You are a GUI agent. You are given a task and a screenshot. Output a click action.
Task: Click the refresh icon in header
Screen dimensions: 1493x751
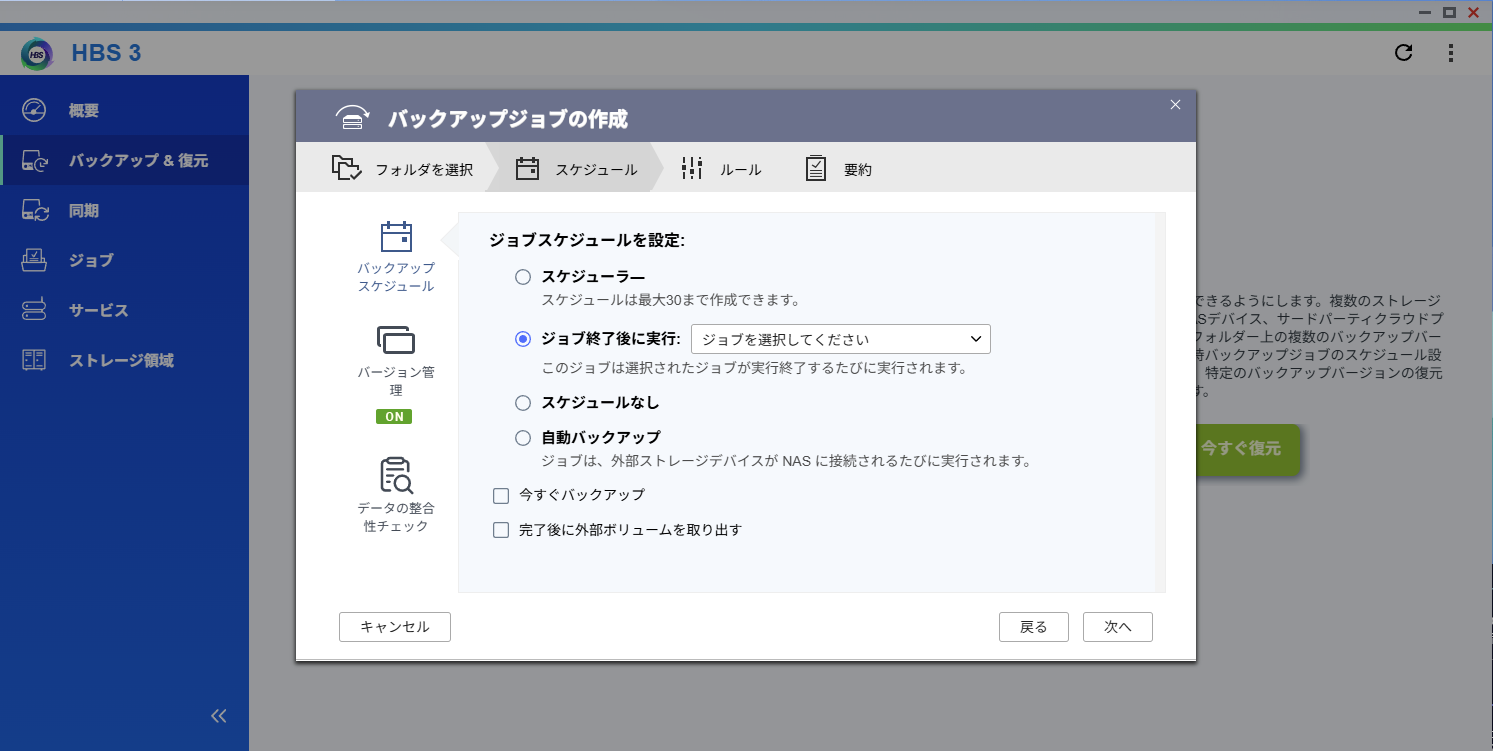[1403, 53]
